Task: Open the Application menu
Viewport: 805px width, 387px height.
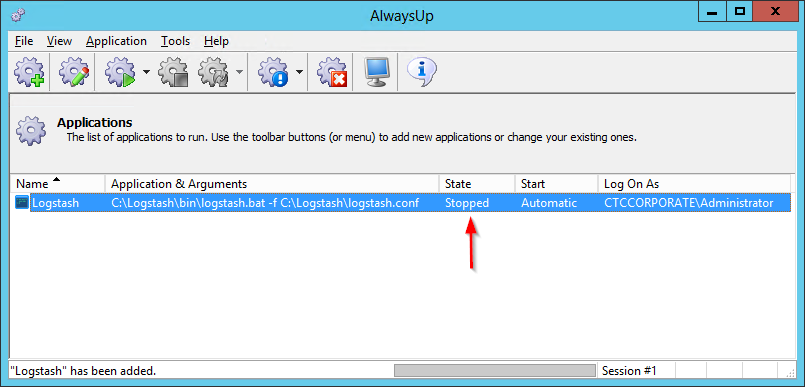Action: coord(117,41)
